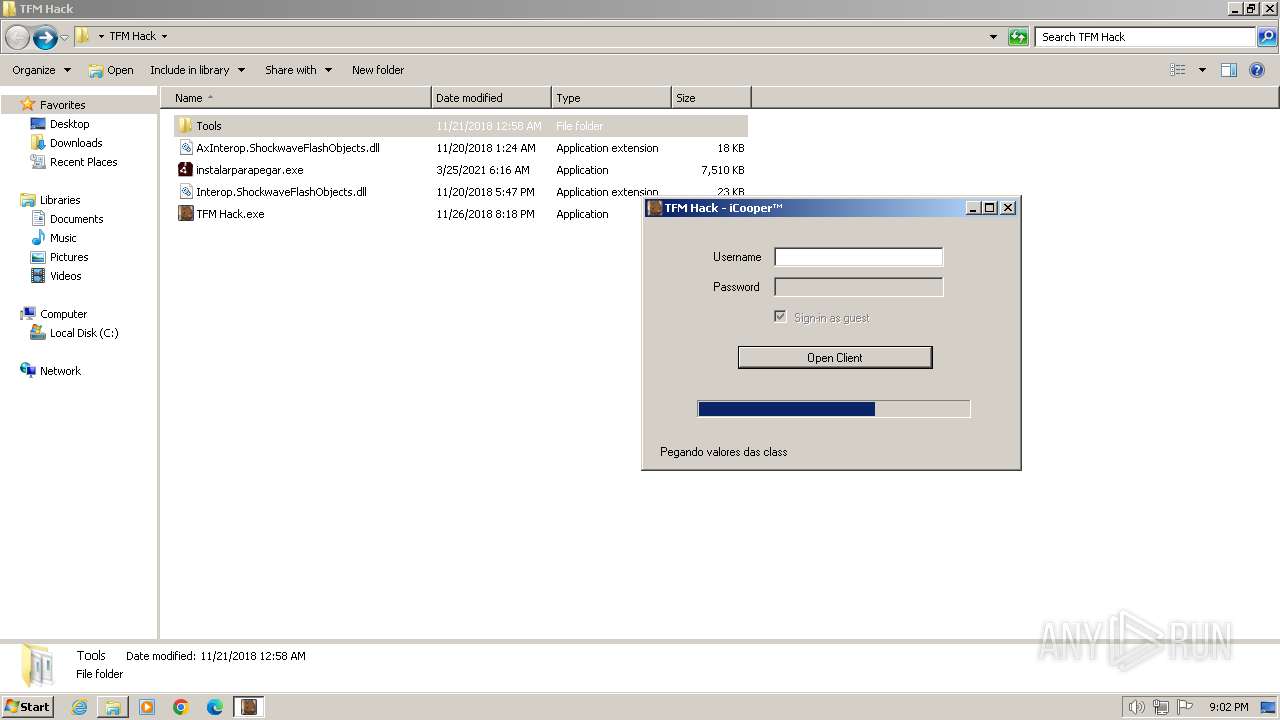Open the media player taskbar icon
This screenshot has height=720, width=1280.
point(147,707)
